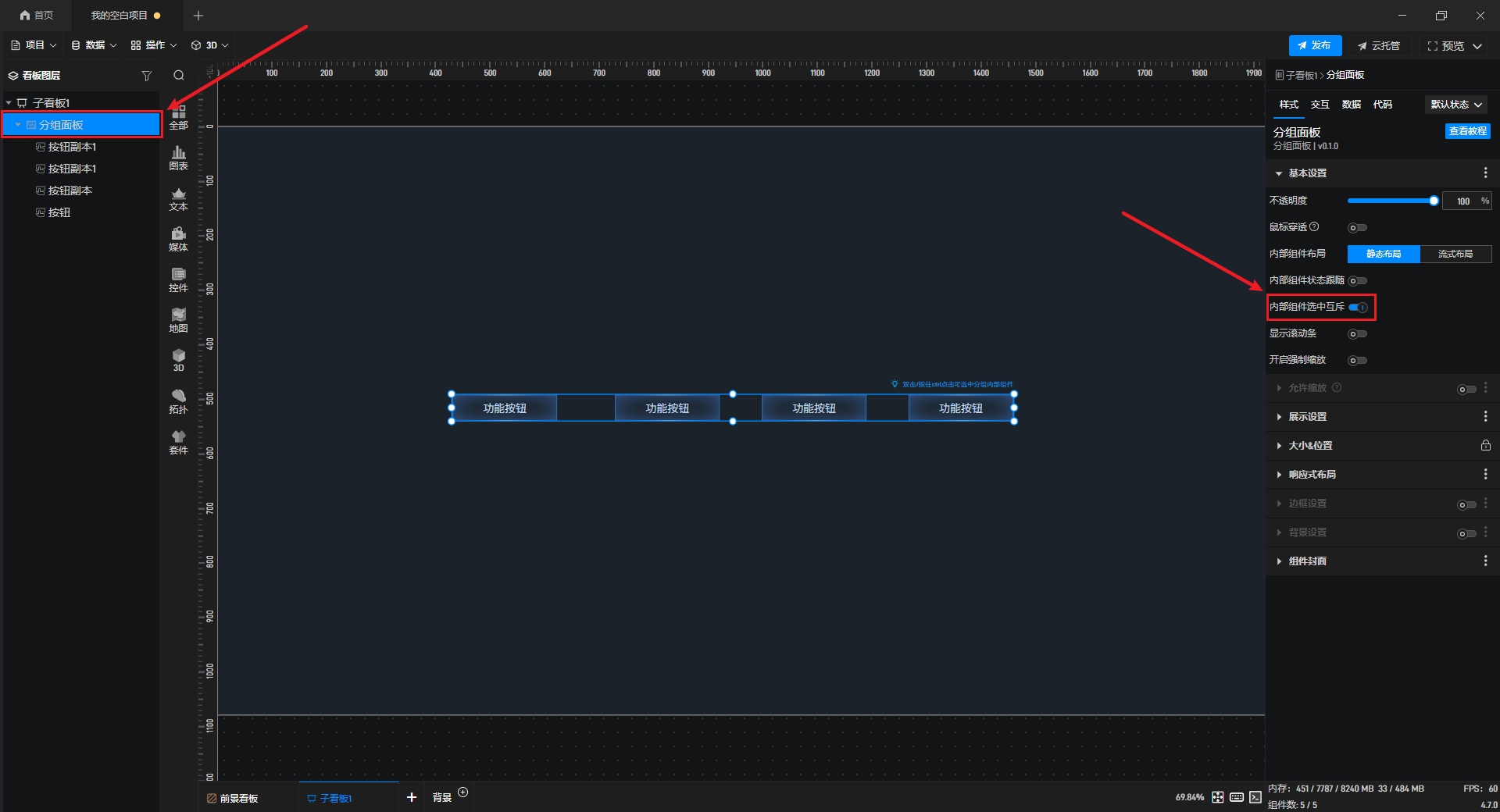Turn on the 鼠标穿透 toggle
The width and height of the screenshot is (1500, 812).
[1358, 228]
